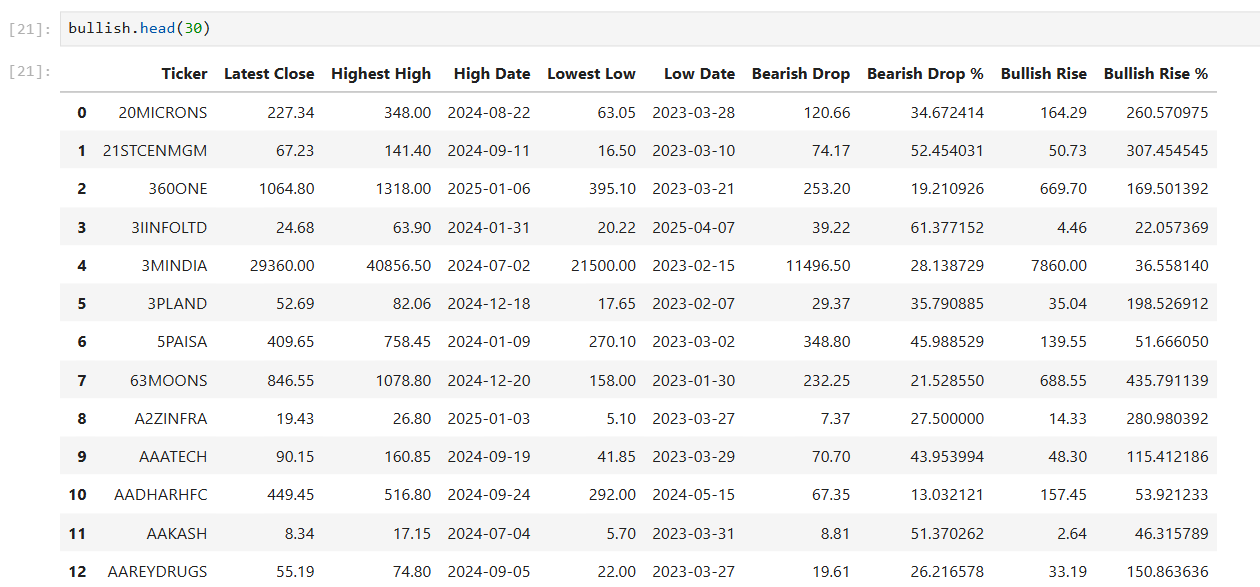Click bullish rise percent 435.791139
Image resolution: width=1260 pixels, height=587 pixels.
coord(1167,381)
